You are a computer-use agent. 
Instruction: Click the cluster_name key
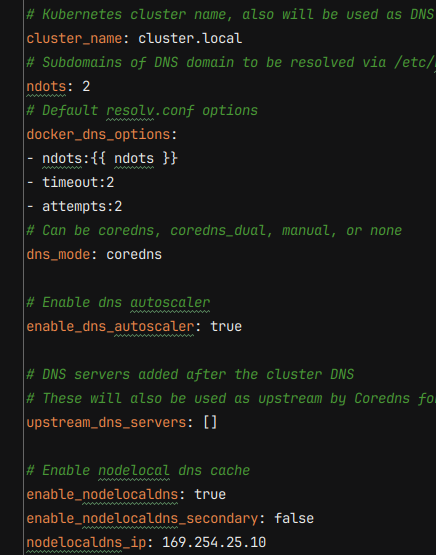(x=74, y=39)
